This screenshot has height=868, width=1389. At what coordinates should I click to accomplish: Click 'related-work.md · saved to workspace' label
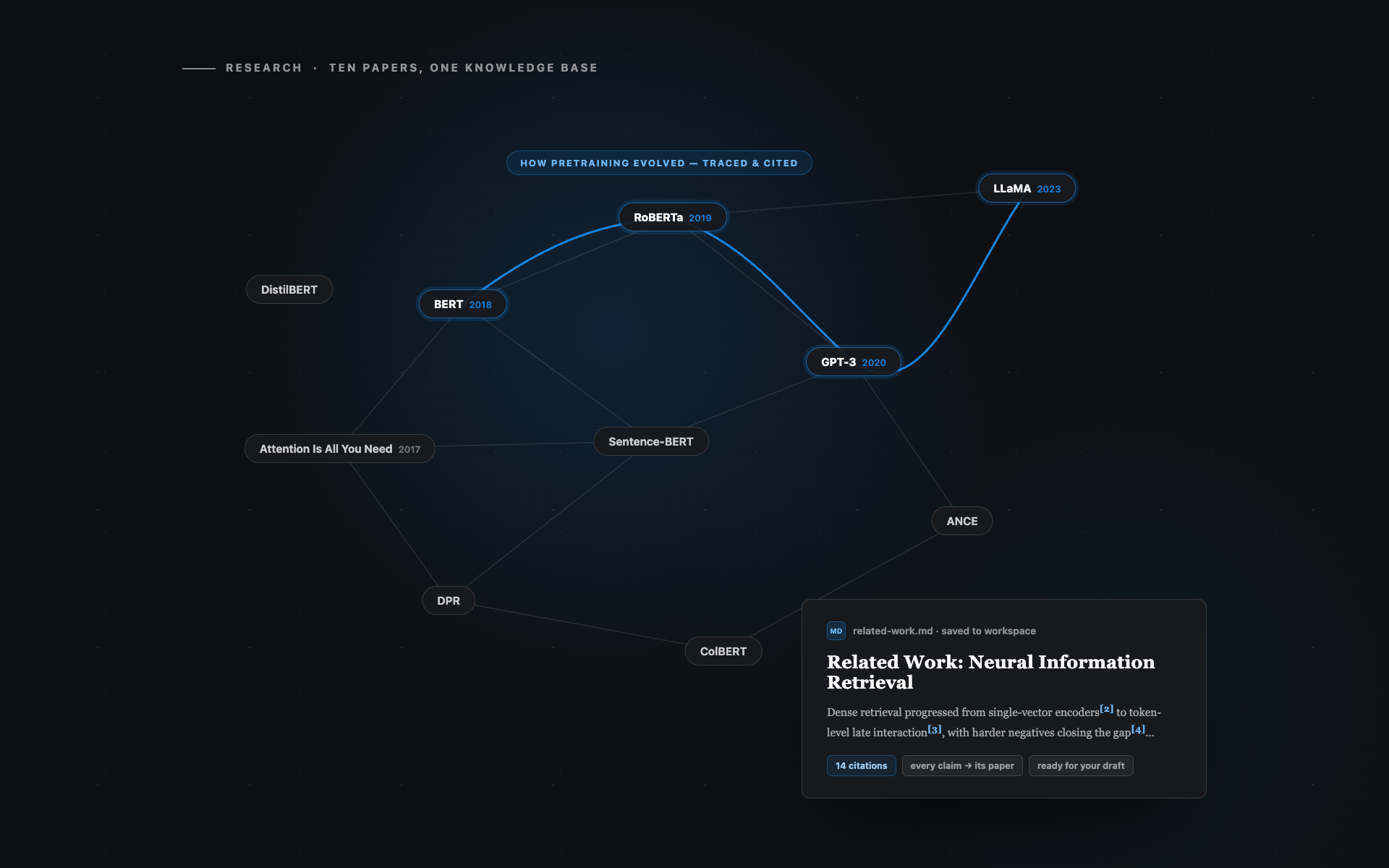(x=944, y=631)
